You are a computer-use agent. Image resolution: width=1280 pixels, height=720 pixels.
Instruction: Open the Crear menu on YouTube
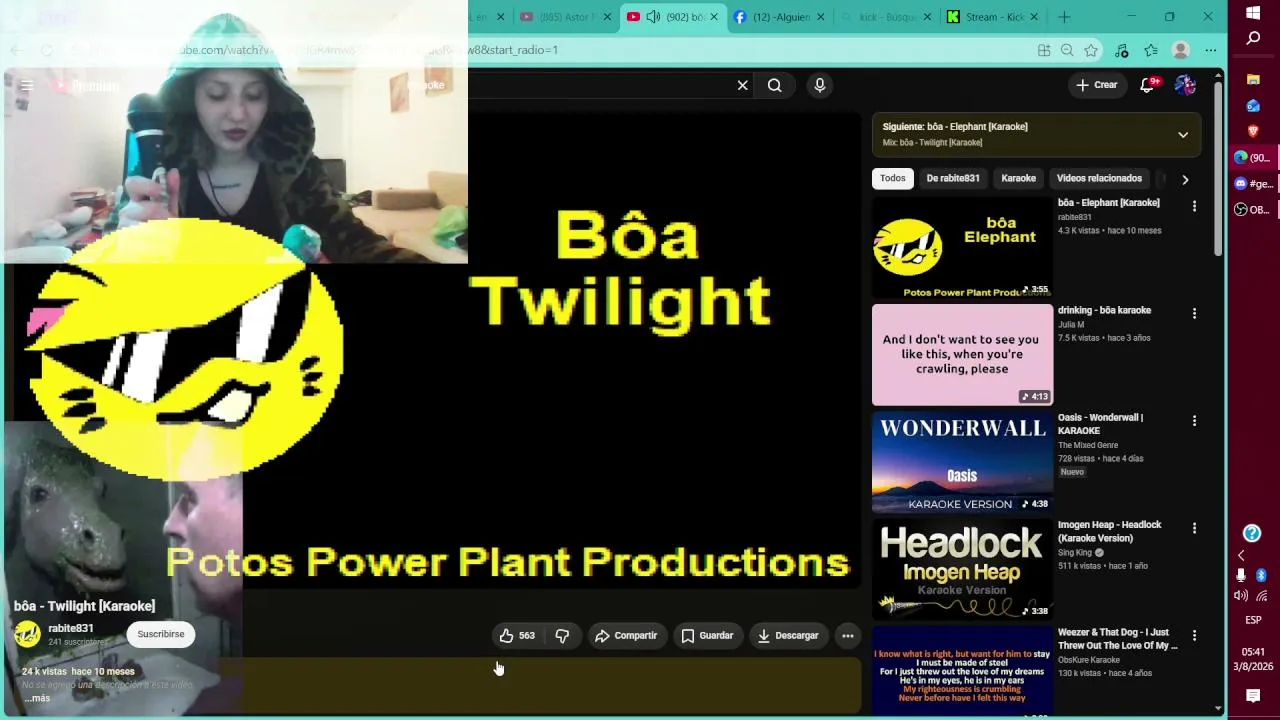[x=1097, y=85]
